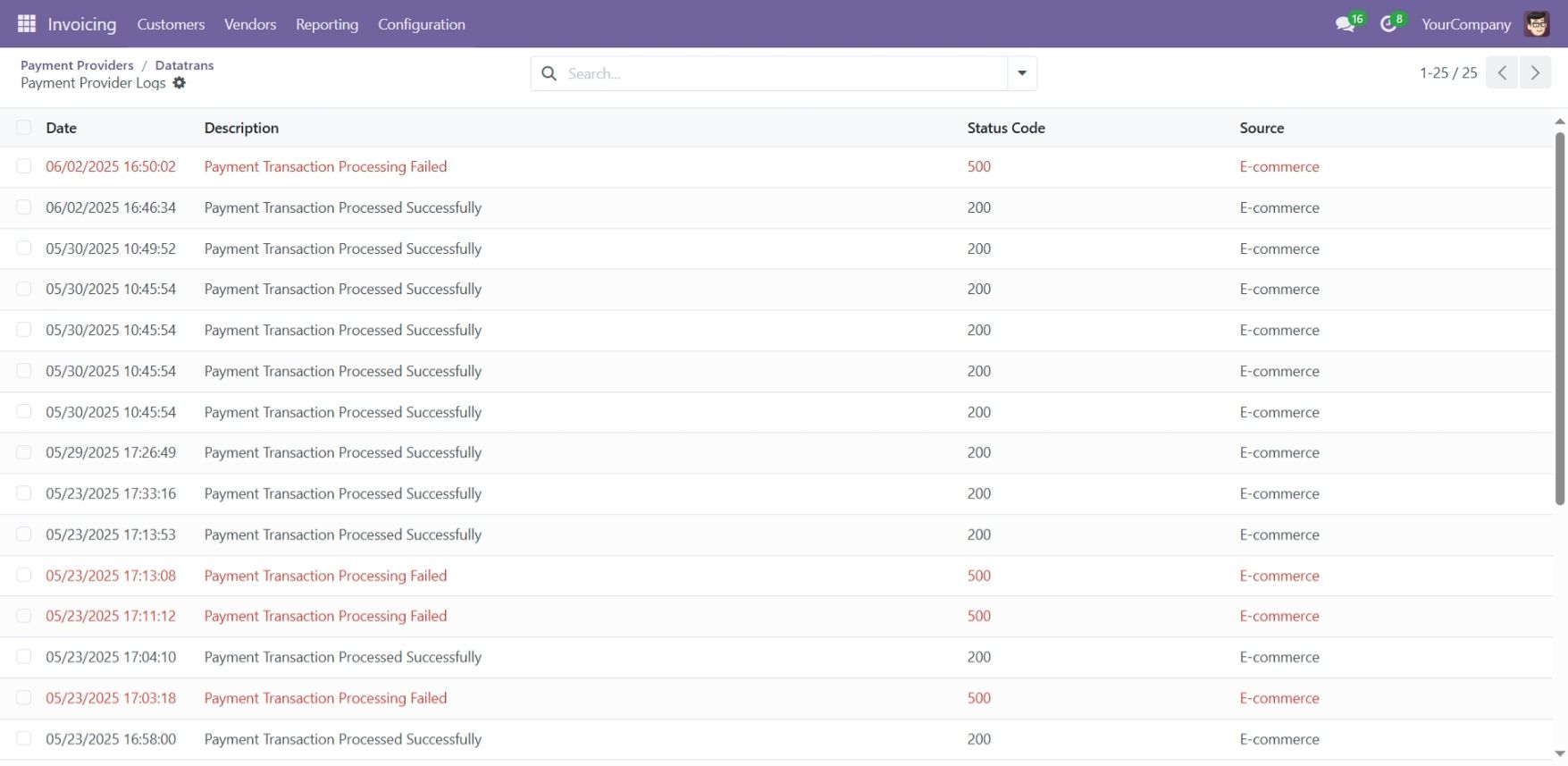Open the Datatrans breadcrumb link
This screenshot has width=1568, height=766.
pos(184,65)
